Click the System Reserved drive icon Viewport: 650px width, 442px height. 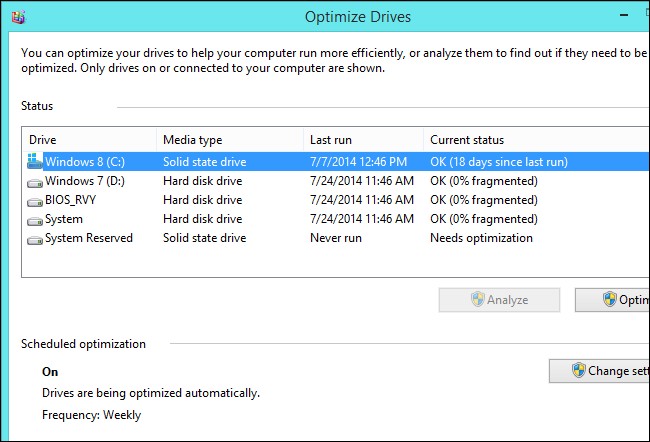[35, 240]
